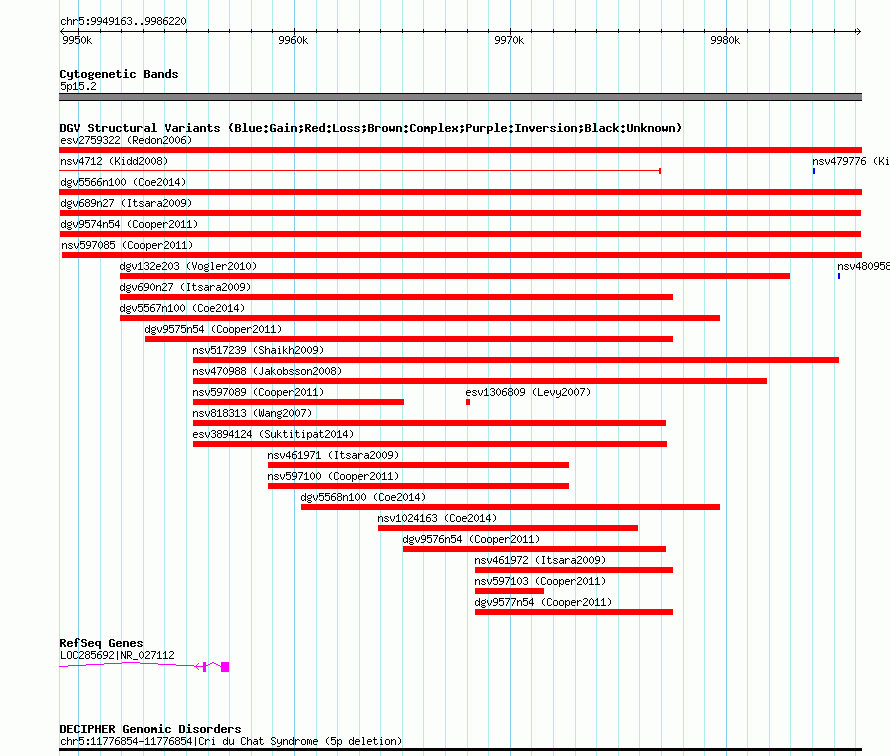Viewport: 890px width, 756px height.
Task: Select dgv689n27 (Itsara2009) variant bar
Action: pos(460,213)
